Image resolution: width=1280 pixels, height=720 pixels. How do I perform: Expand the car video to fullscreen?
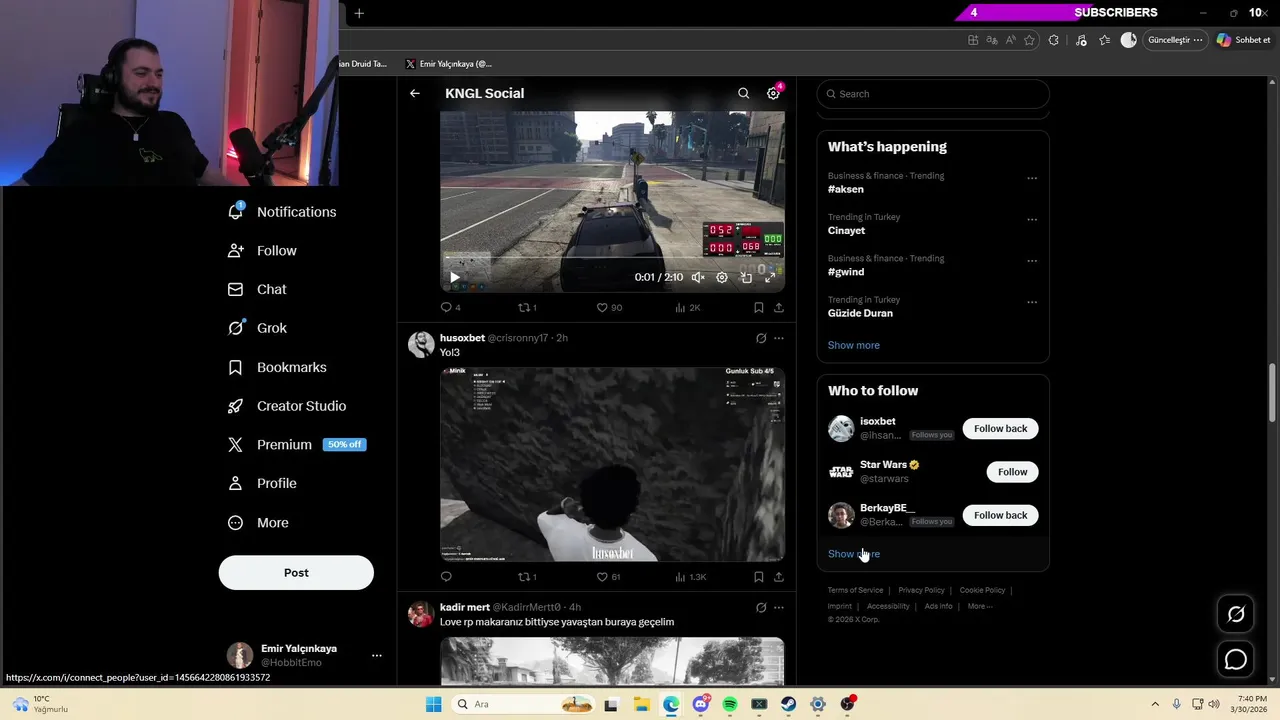[770, 277]
